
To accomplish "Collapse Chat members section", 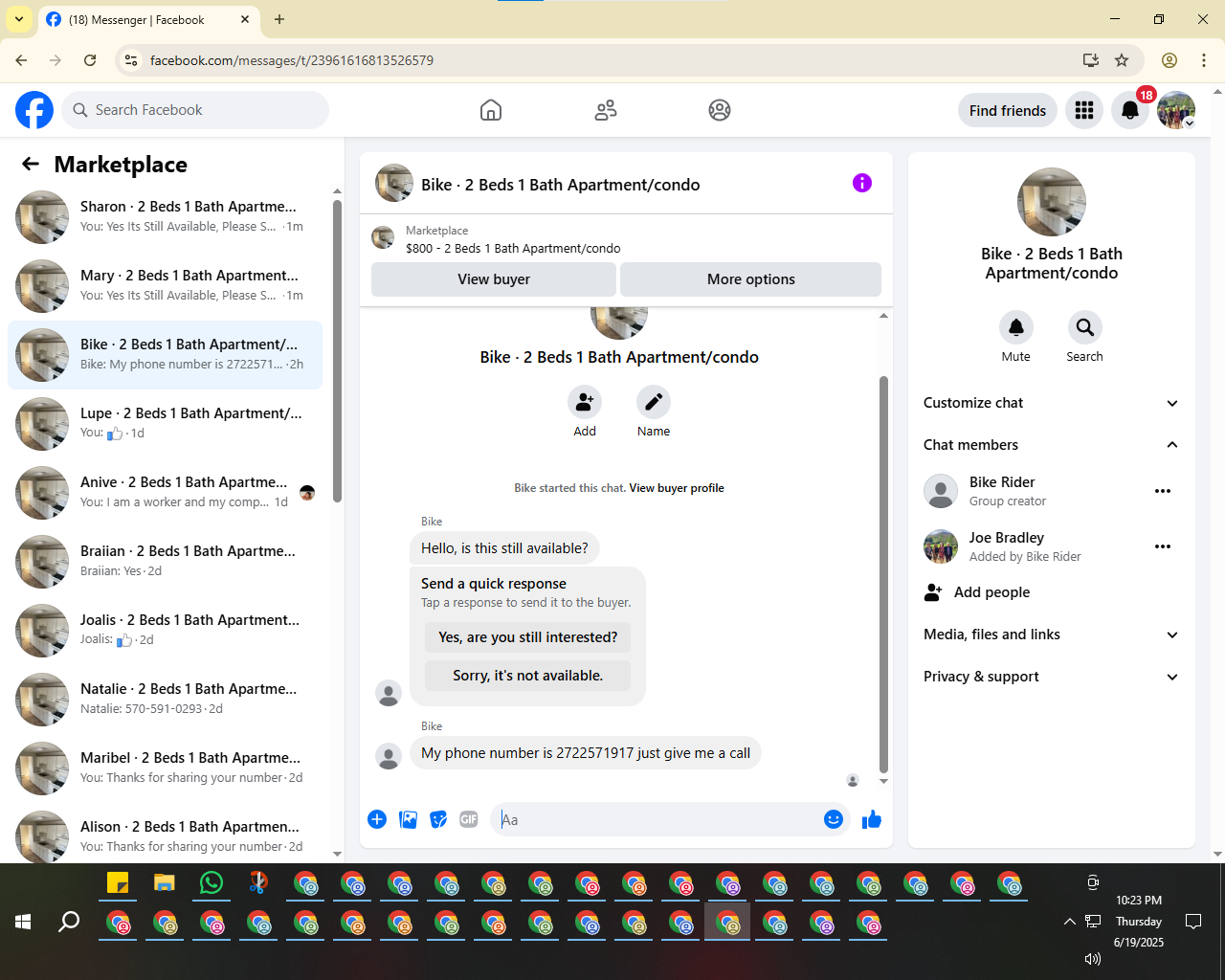I will 1051,445.
